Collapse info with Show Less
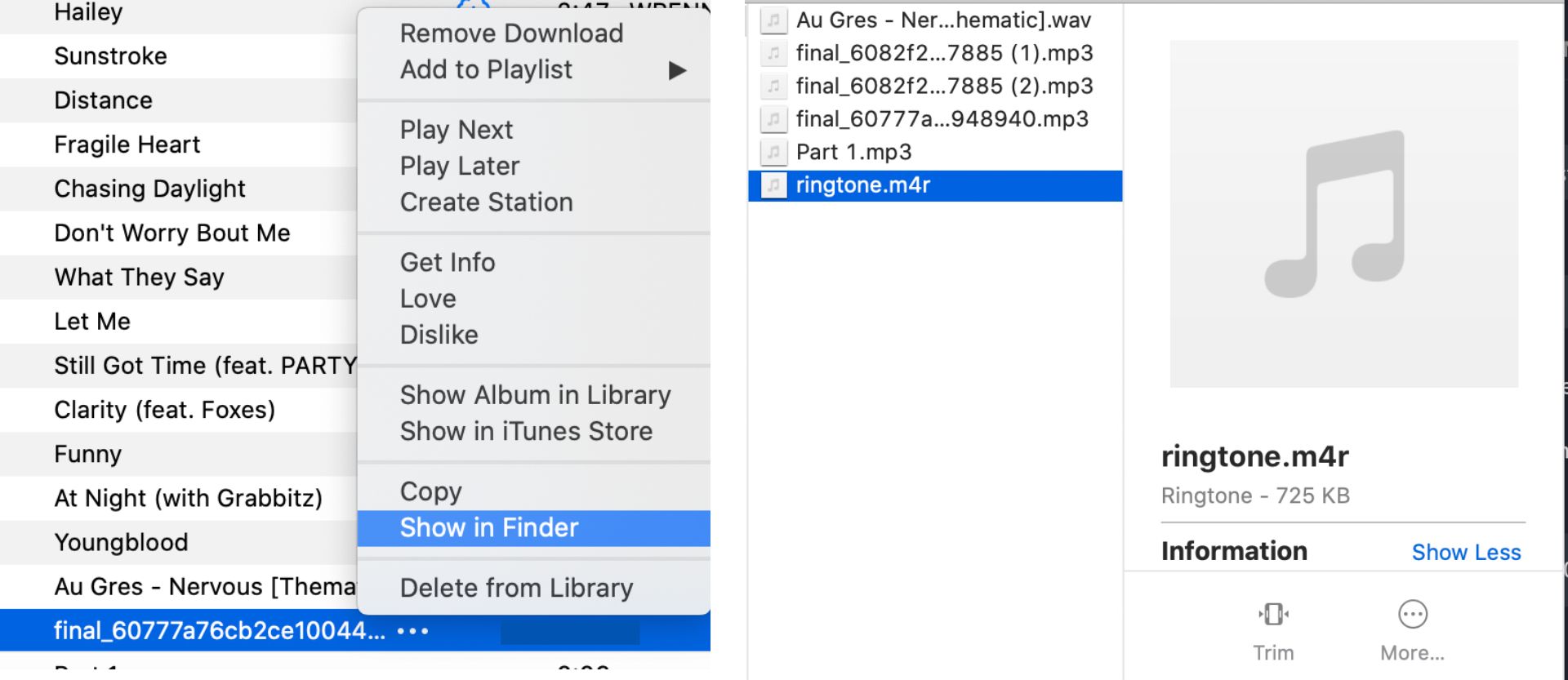The height and width of the screenshot is (680, 1568). (x=1466, y=553)
